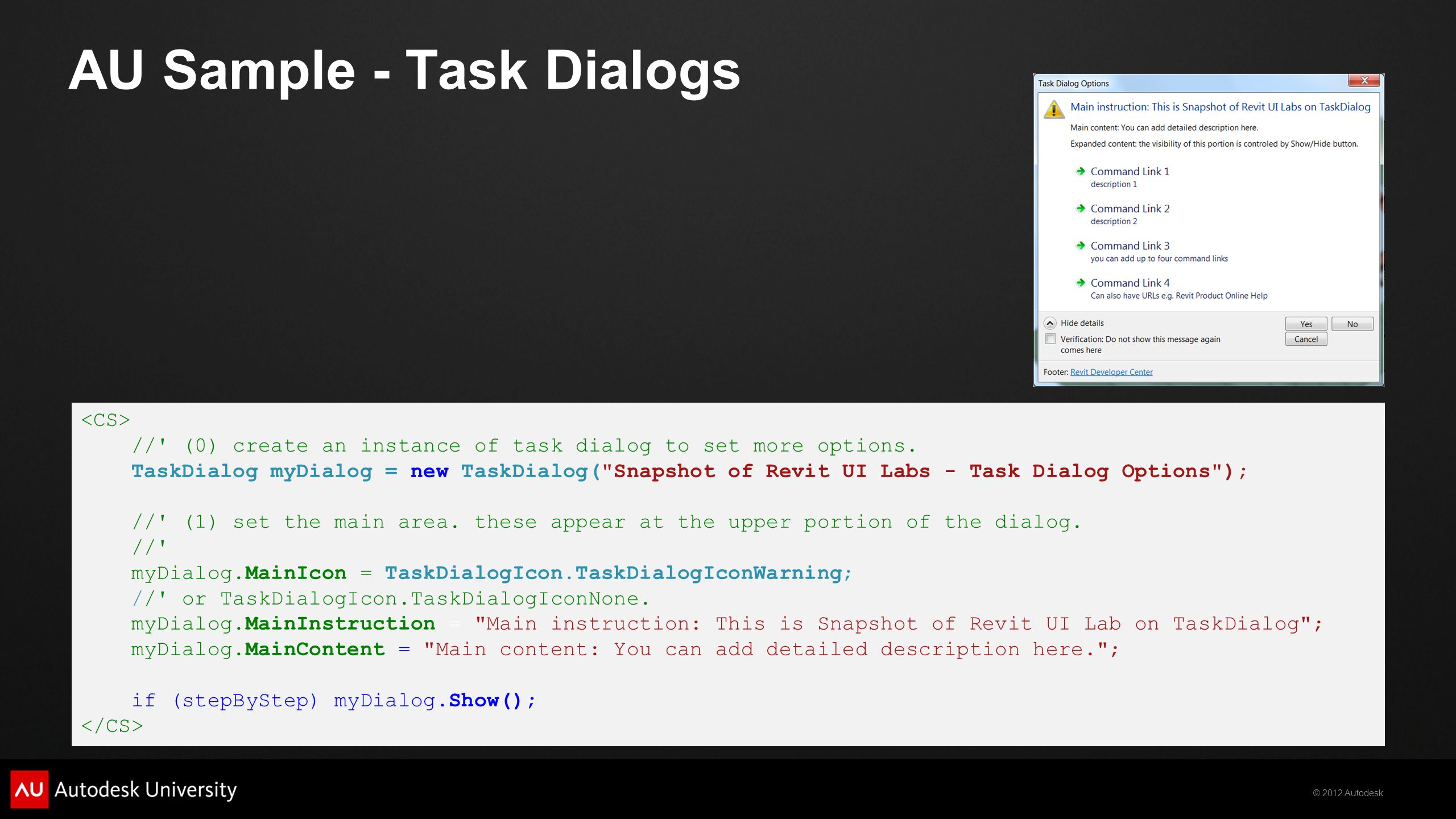
Task: Click the Task Dialog Options title bar text
Action: pyautogui.click(x=1073, y=84)
